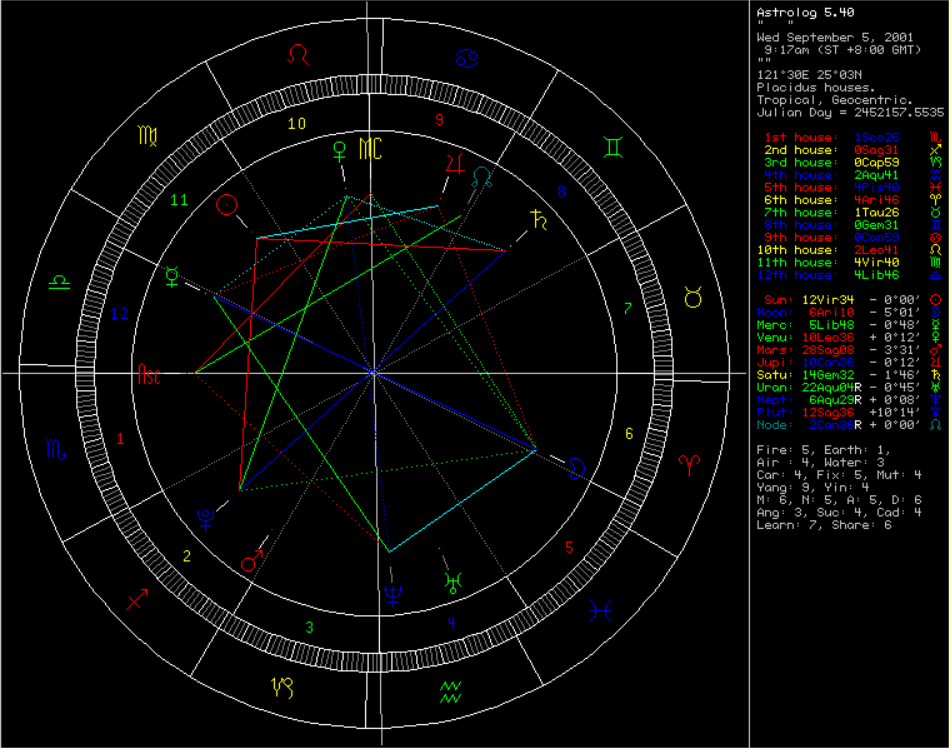Click the Aries sign glyph on outer ring

(x=689, y=466)
